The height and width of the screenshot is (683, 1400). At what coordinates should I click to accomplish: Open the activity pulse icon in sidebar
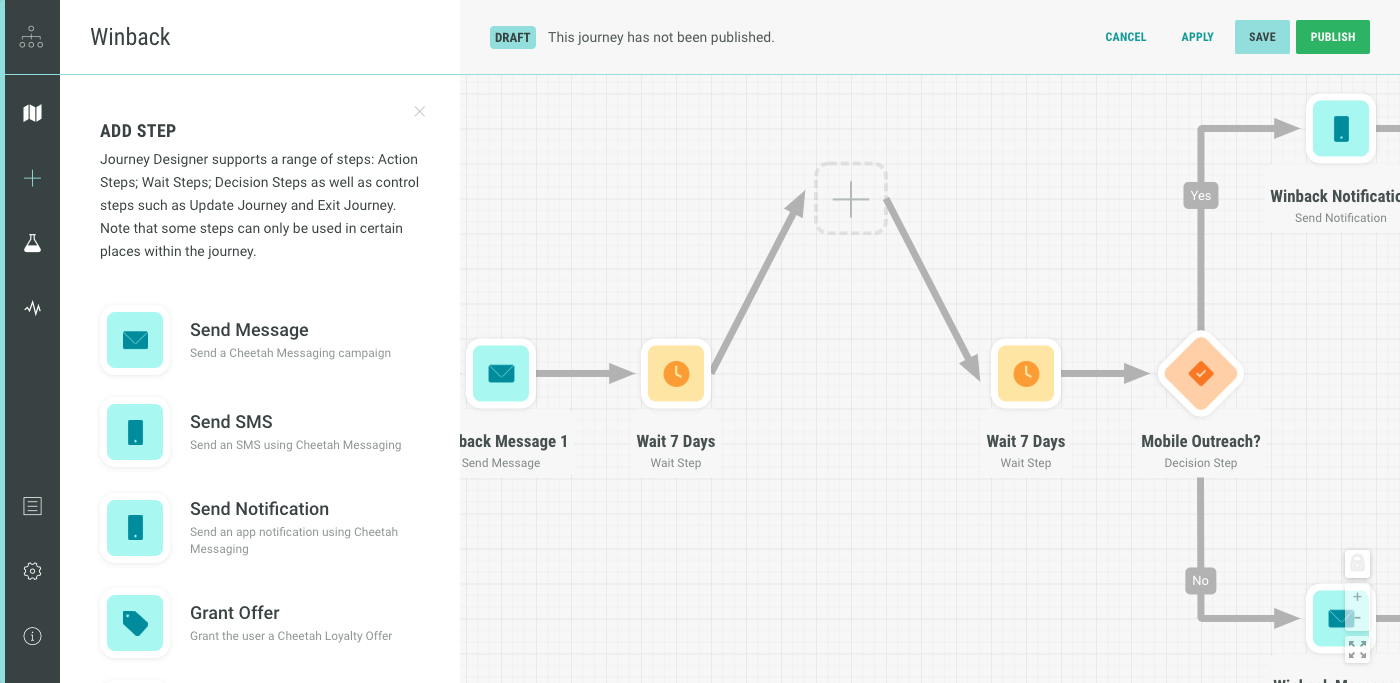pyautogui.click(x=32, y=308)
